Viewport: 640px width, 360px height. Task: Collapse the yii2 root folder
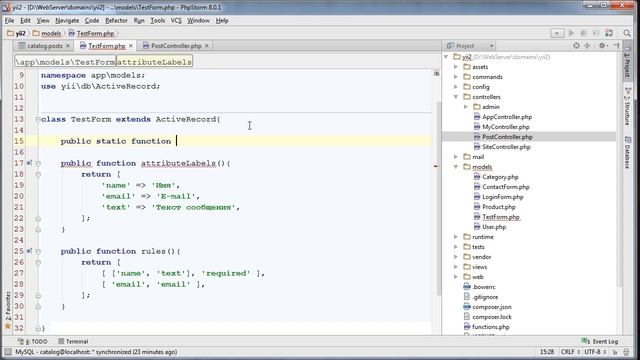446,57
